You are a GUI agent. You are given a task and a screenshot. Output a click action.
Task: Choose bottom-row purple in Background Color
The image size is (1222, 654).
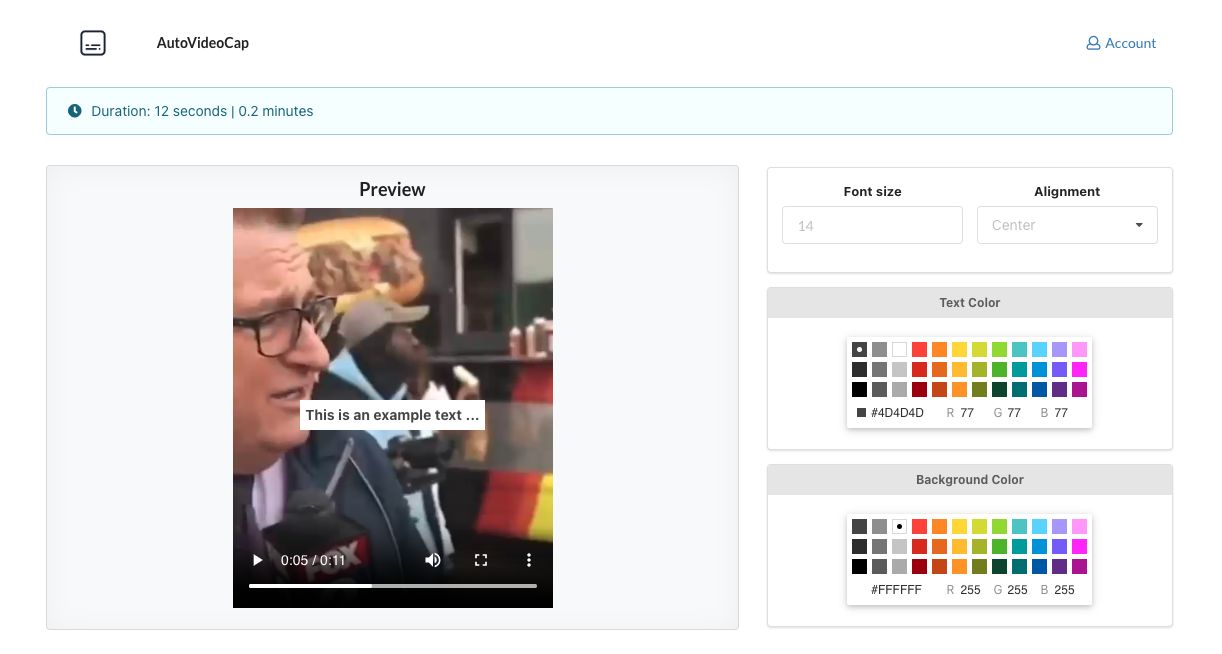point(1059,566)
